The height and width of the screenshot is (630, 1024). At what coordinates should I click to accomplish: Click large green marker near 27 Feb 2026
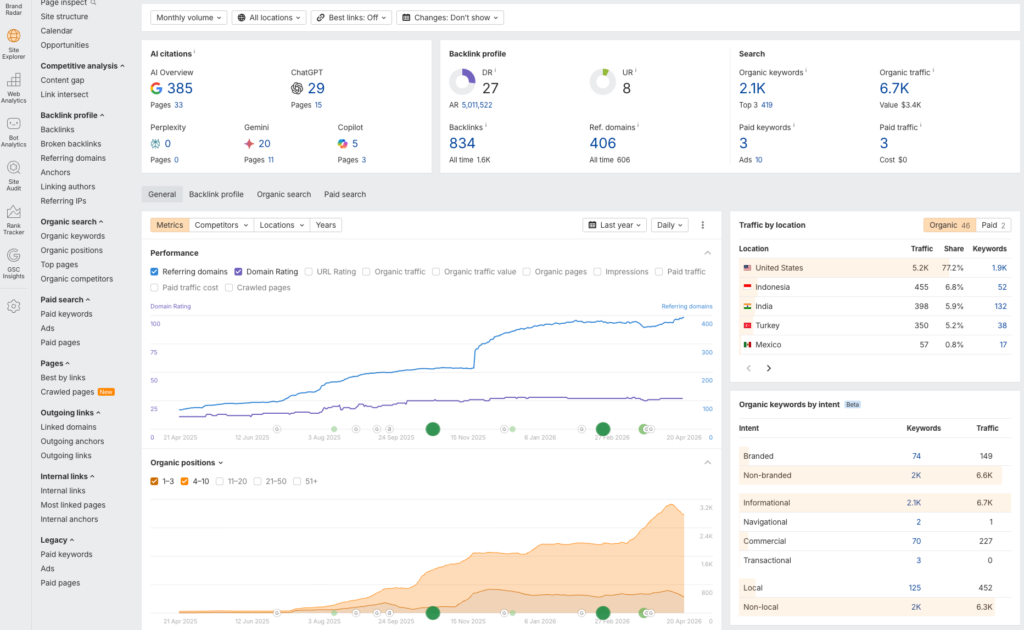click(x=603, y=429)
